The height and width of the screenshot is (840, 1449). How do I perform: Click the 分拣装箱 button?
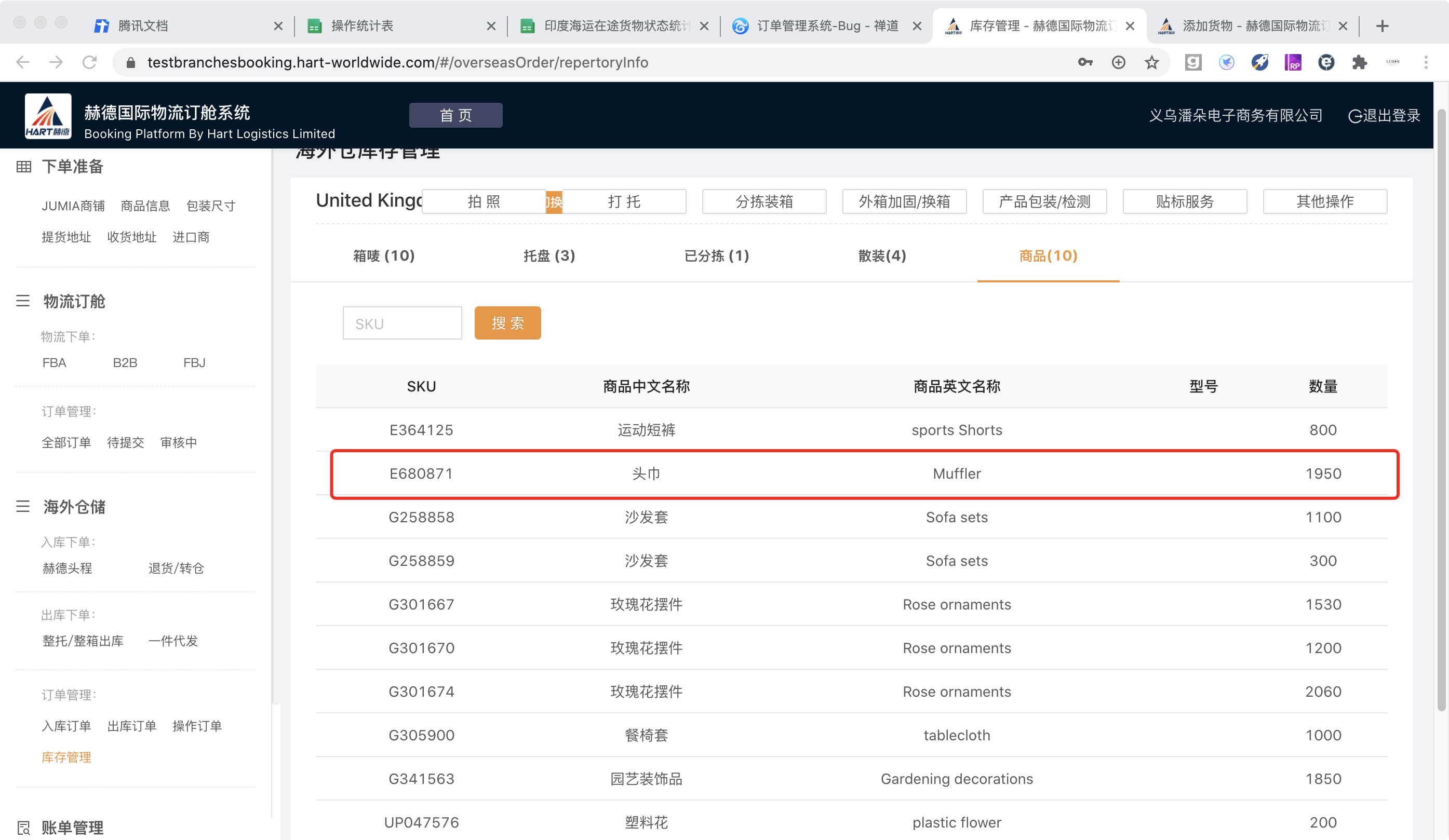[764, 201]
